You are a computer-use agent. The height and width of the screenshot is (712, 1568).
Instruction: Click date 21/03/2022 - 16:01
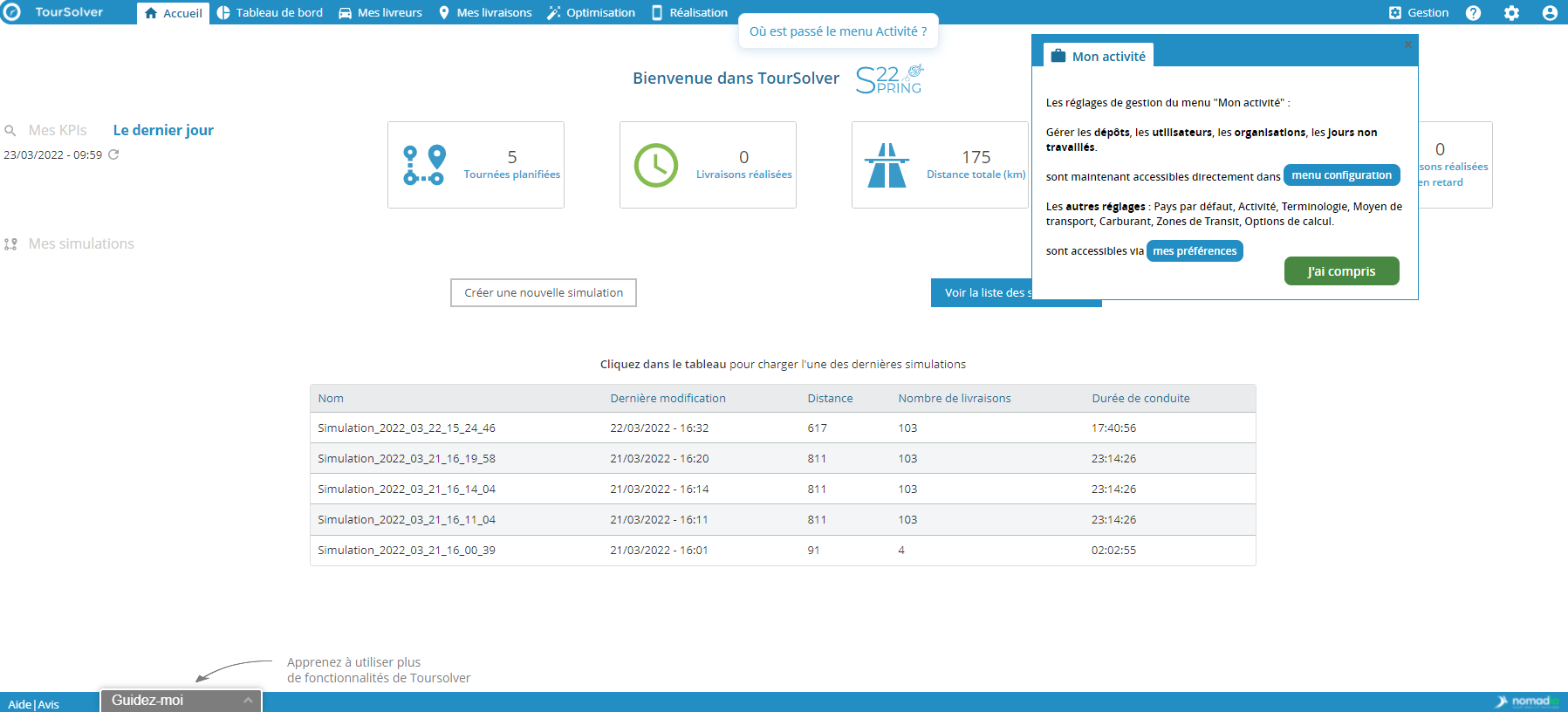coord(659,551)
